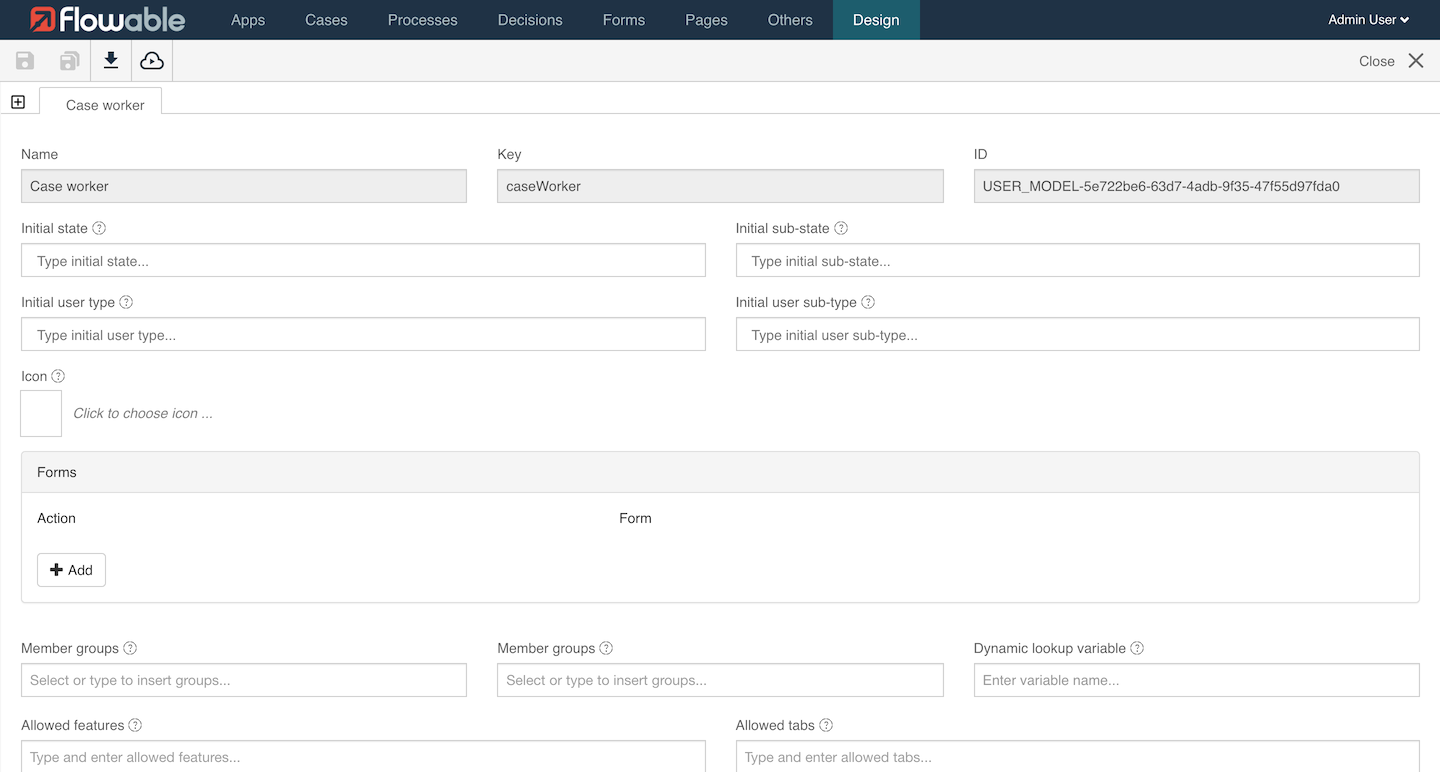Click the Save model floppy disk icon

pyautogui.click(x=25, y=61)
